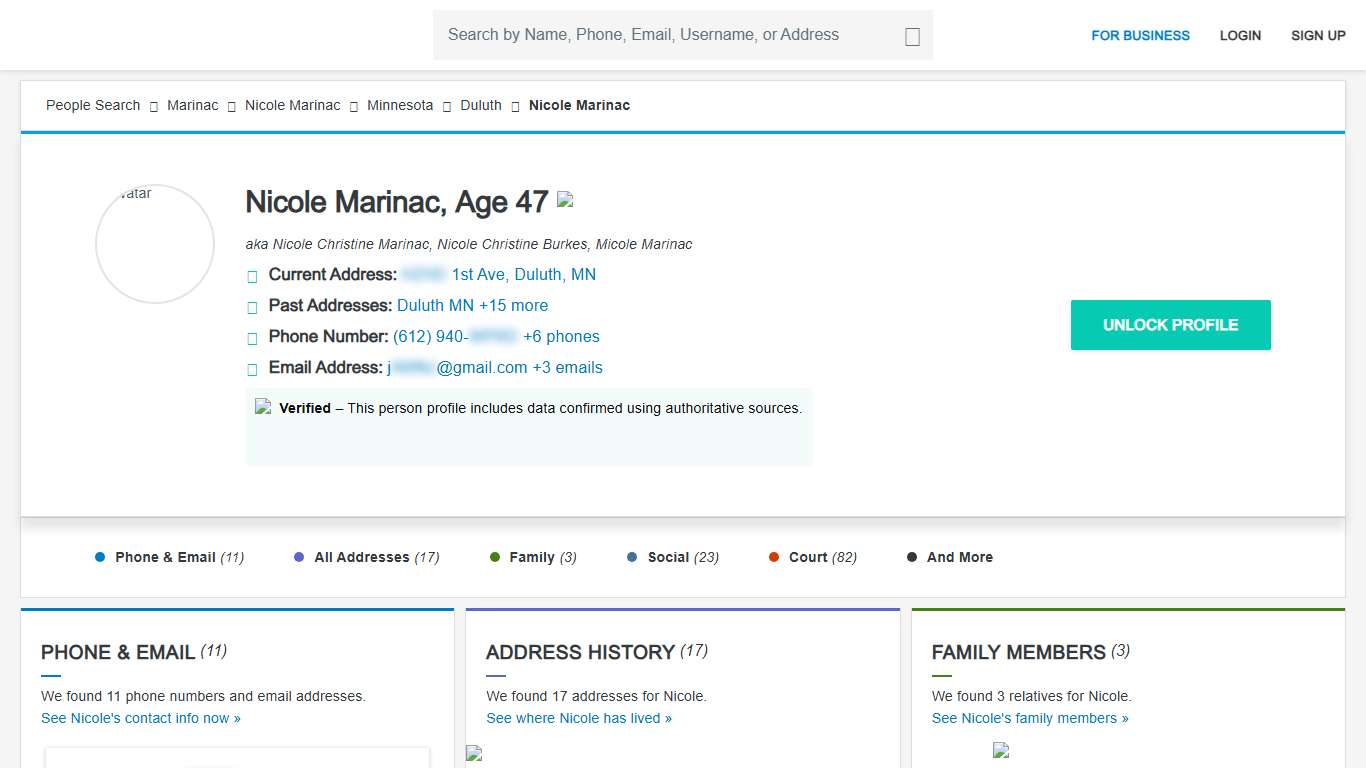Open 'See Nicole's family members' link

pyautogui.click(x=1030, y=718)
